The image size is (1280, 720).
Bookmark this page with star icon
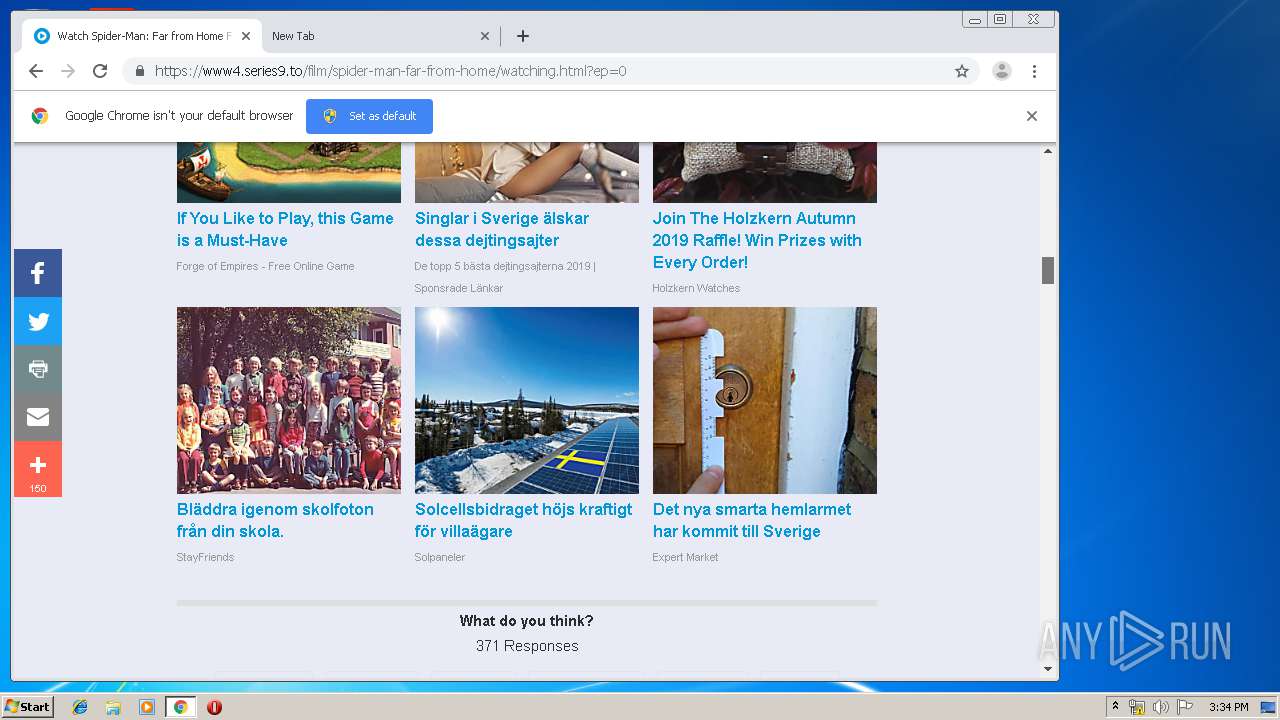click(962, 71)
